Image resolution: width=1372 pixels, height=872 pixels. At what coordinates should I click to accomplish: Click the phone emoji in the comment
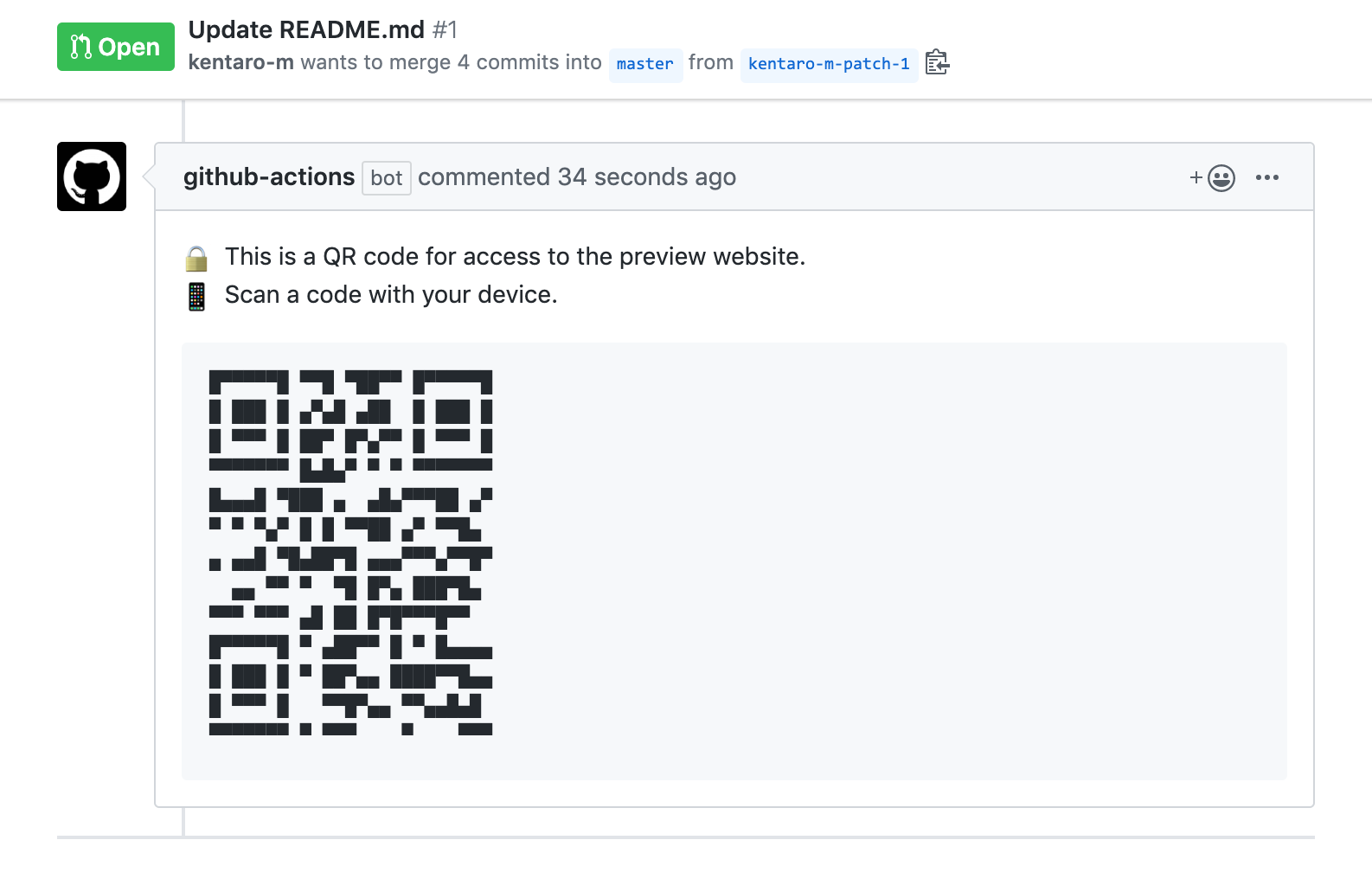197,297
